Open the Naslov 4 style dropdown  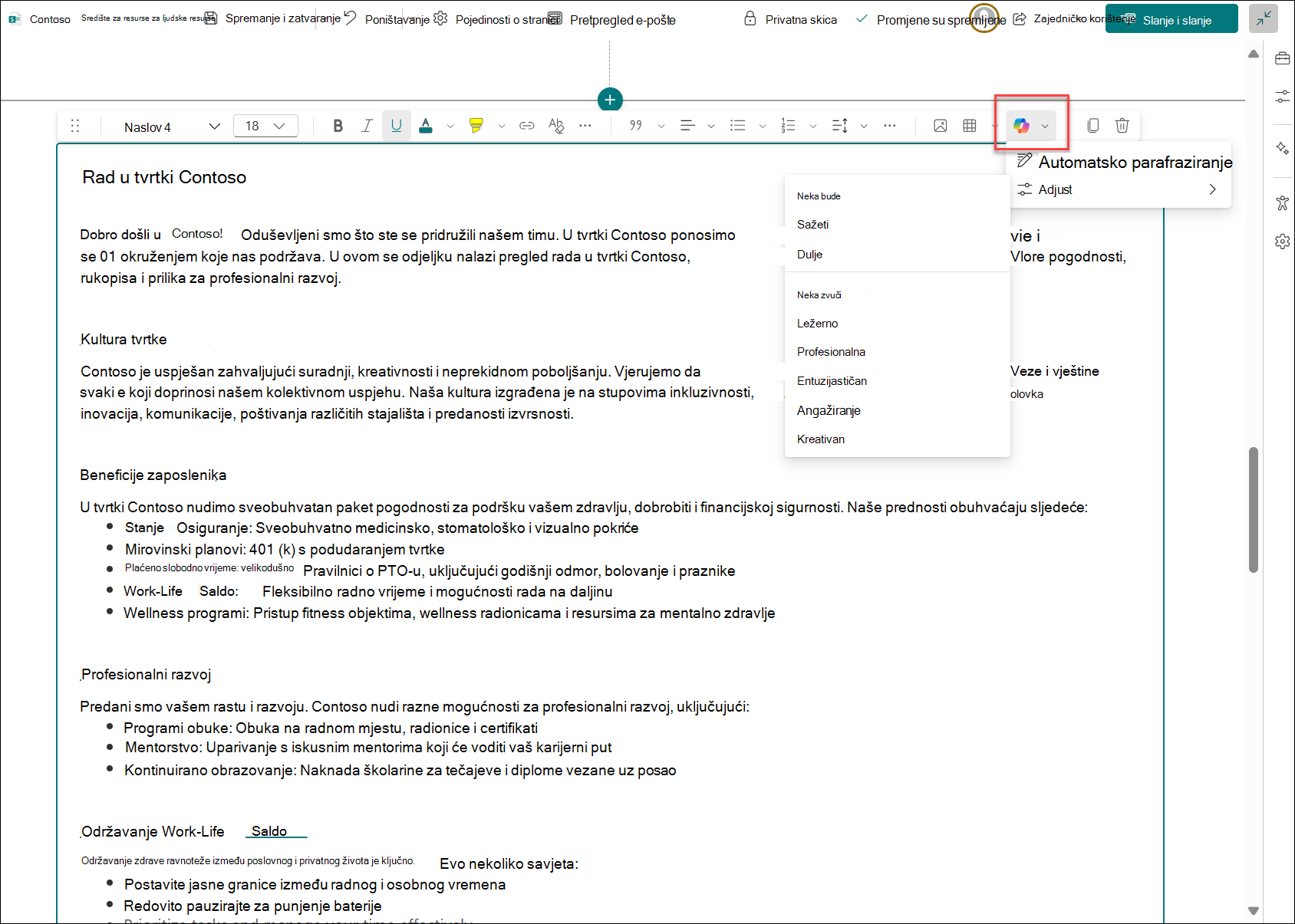(x=172, y=127)
